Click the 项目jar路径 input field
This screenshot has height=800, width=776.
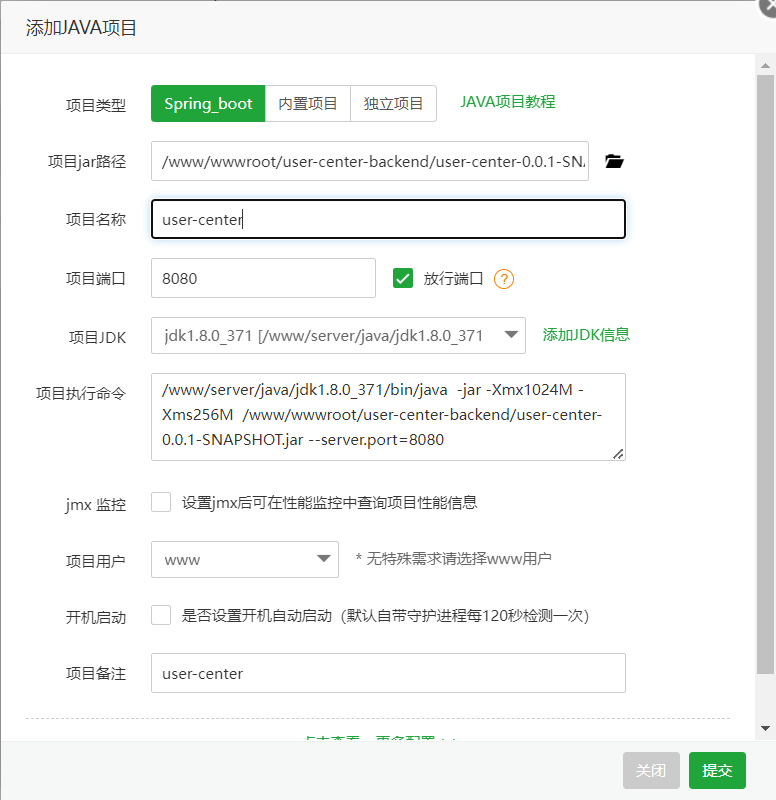click(370, 161)
